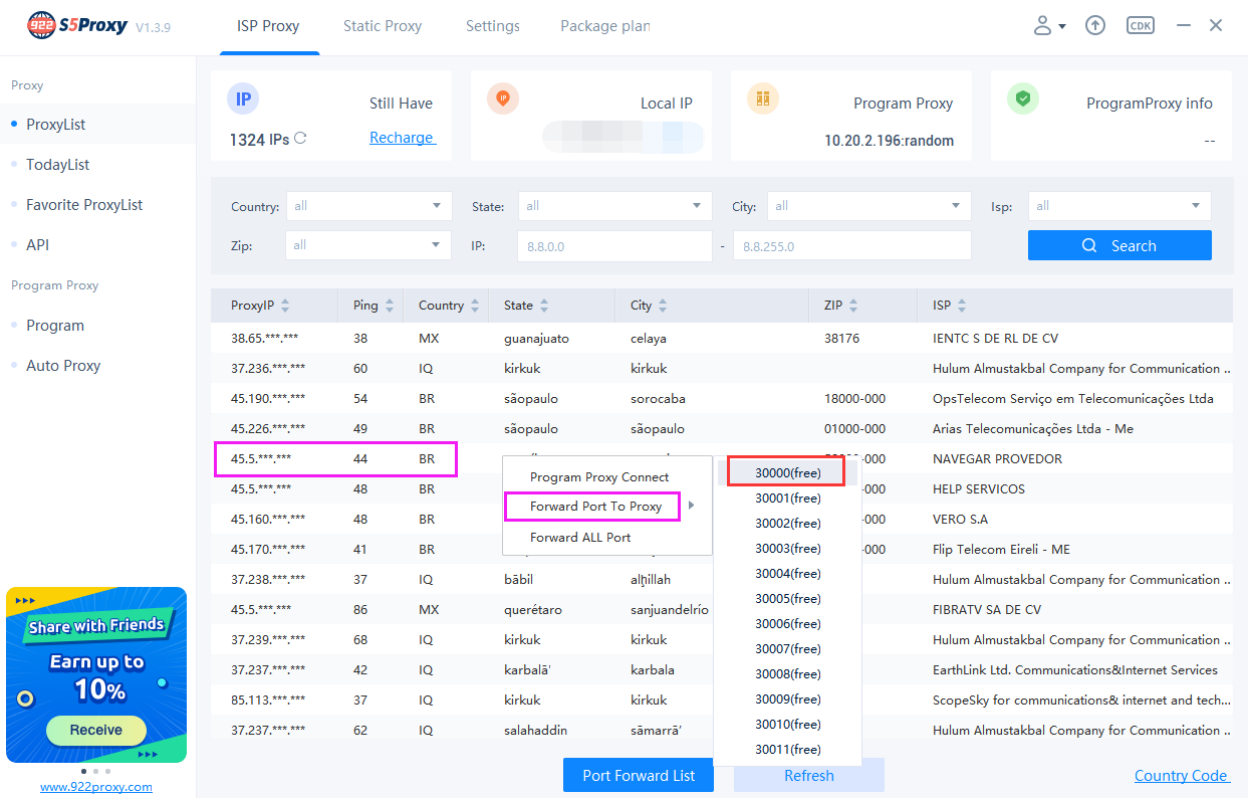Open the Isp filter dropdown
The image size is (1248, 798).
(1119, 205)
